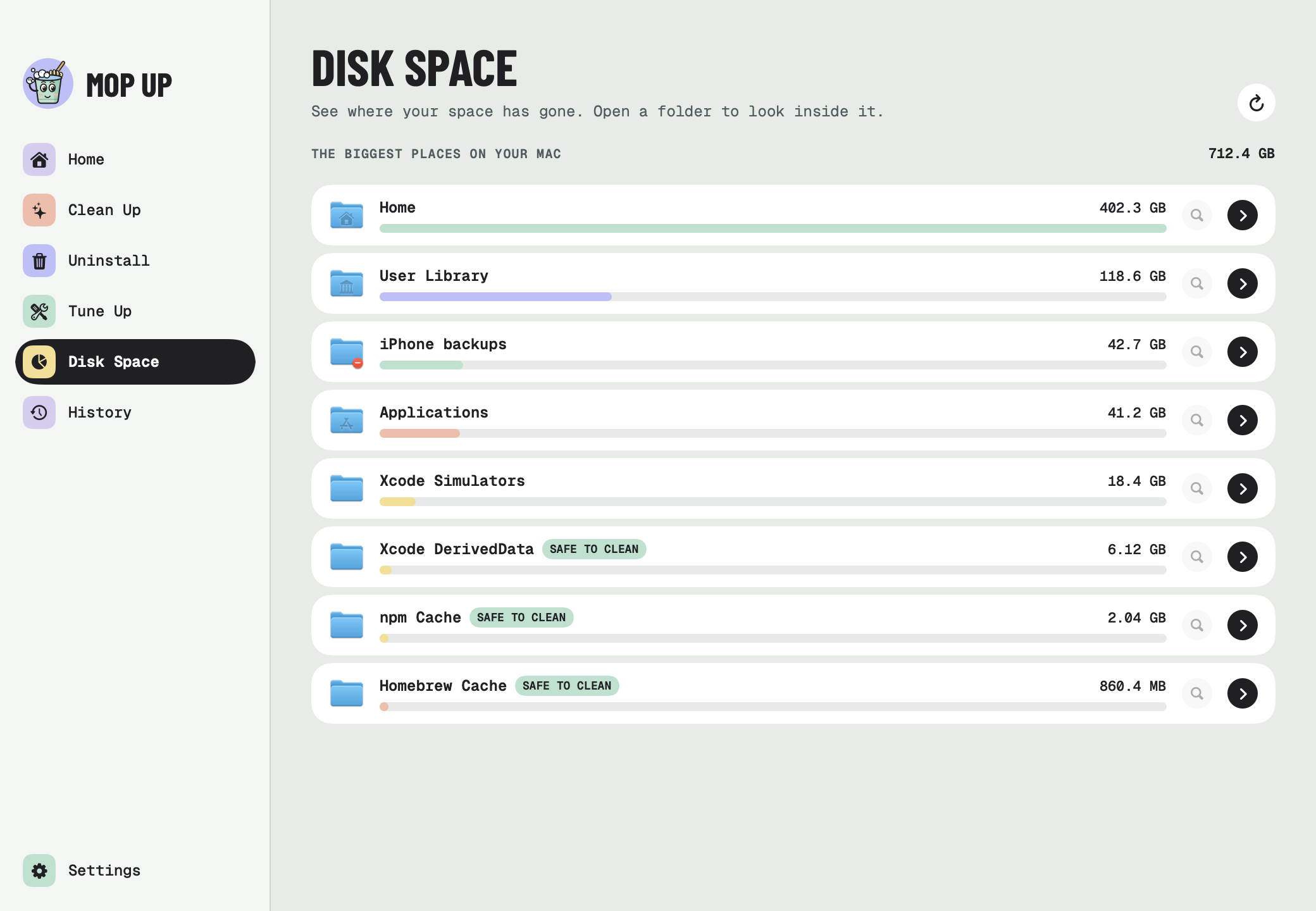Open Settings at sidebar bottom
This screenshot has width=1316, height=911.
coord(135,871)
